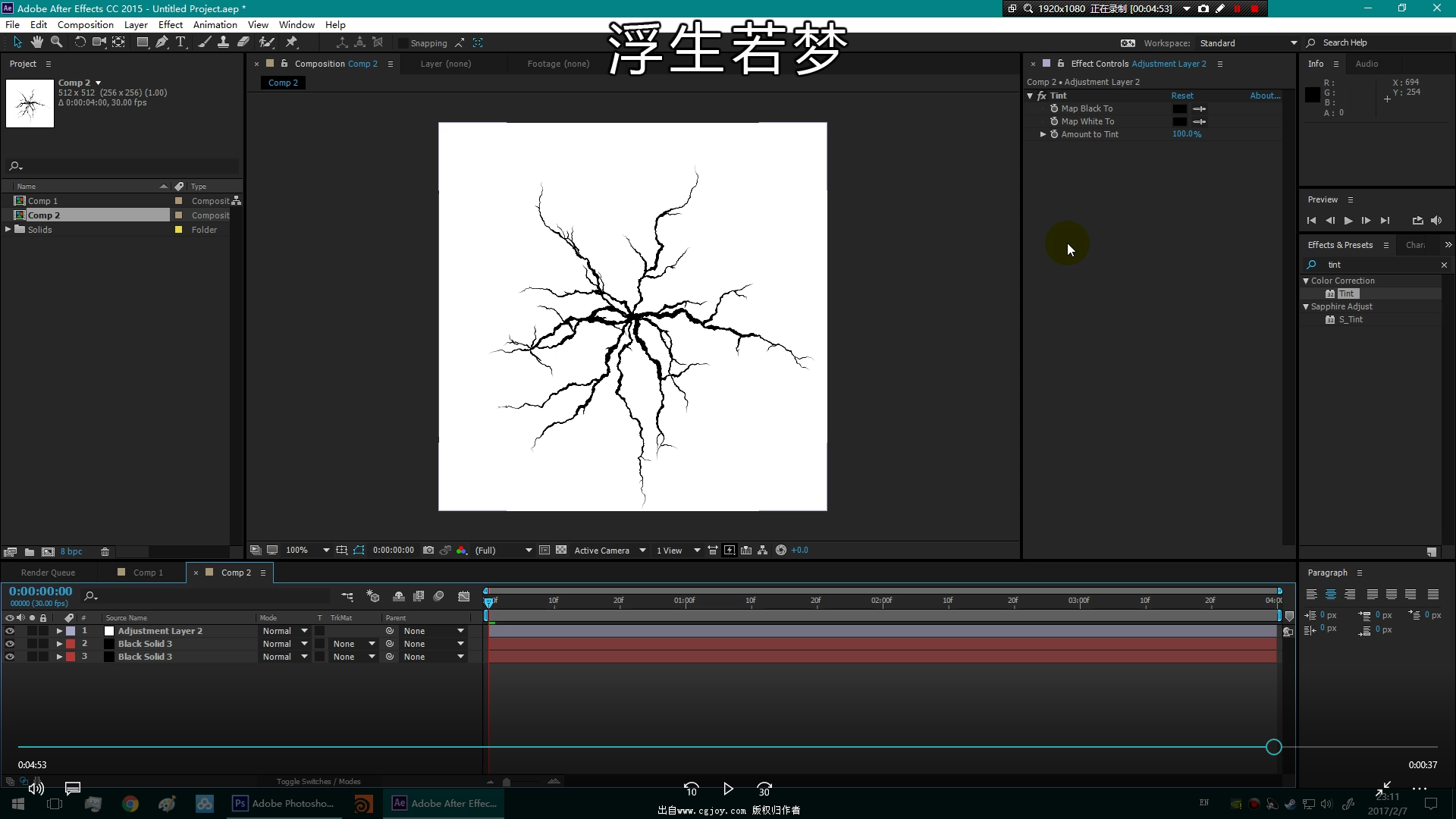Reset the Tint effect

[1181, 96]
